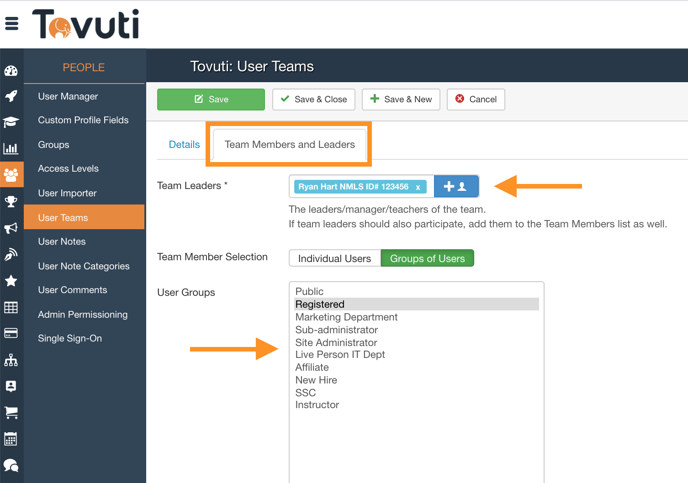
Task: Switch to the Details tab
Action: tap(184, 144)
